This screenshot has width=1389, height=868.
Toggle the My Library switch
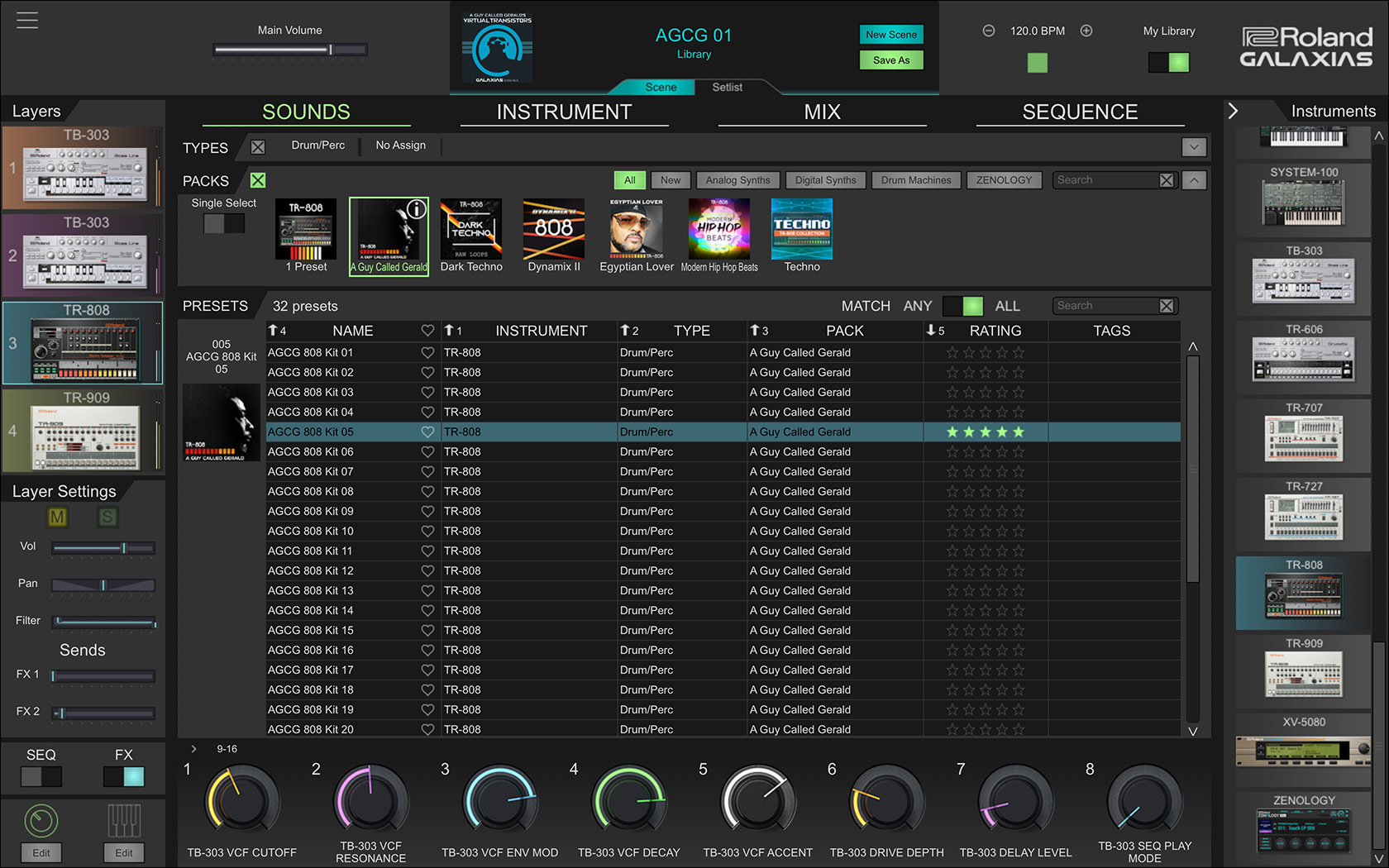[1168, 62]
